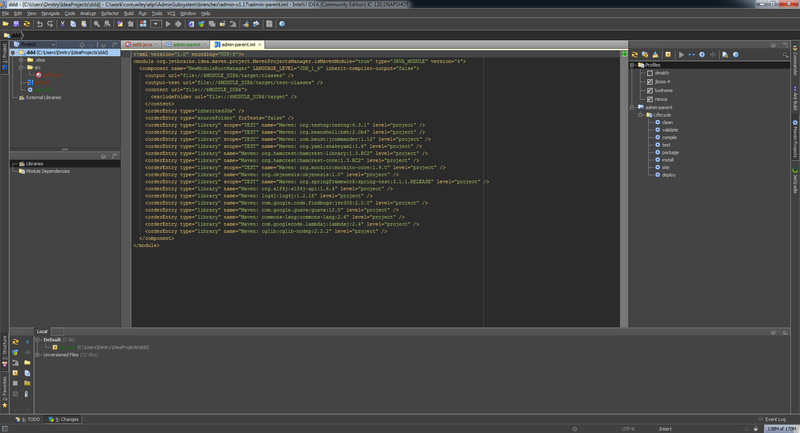Click Download sources icon in Maven panel
800x433 pixels.
tap(656, 55)
